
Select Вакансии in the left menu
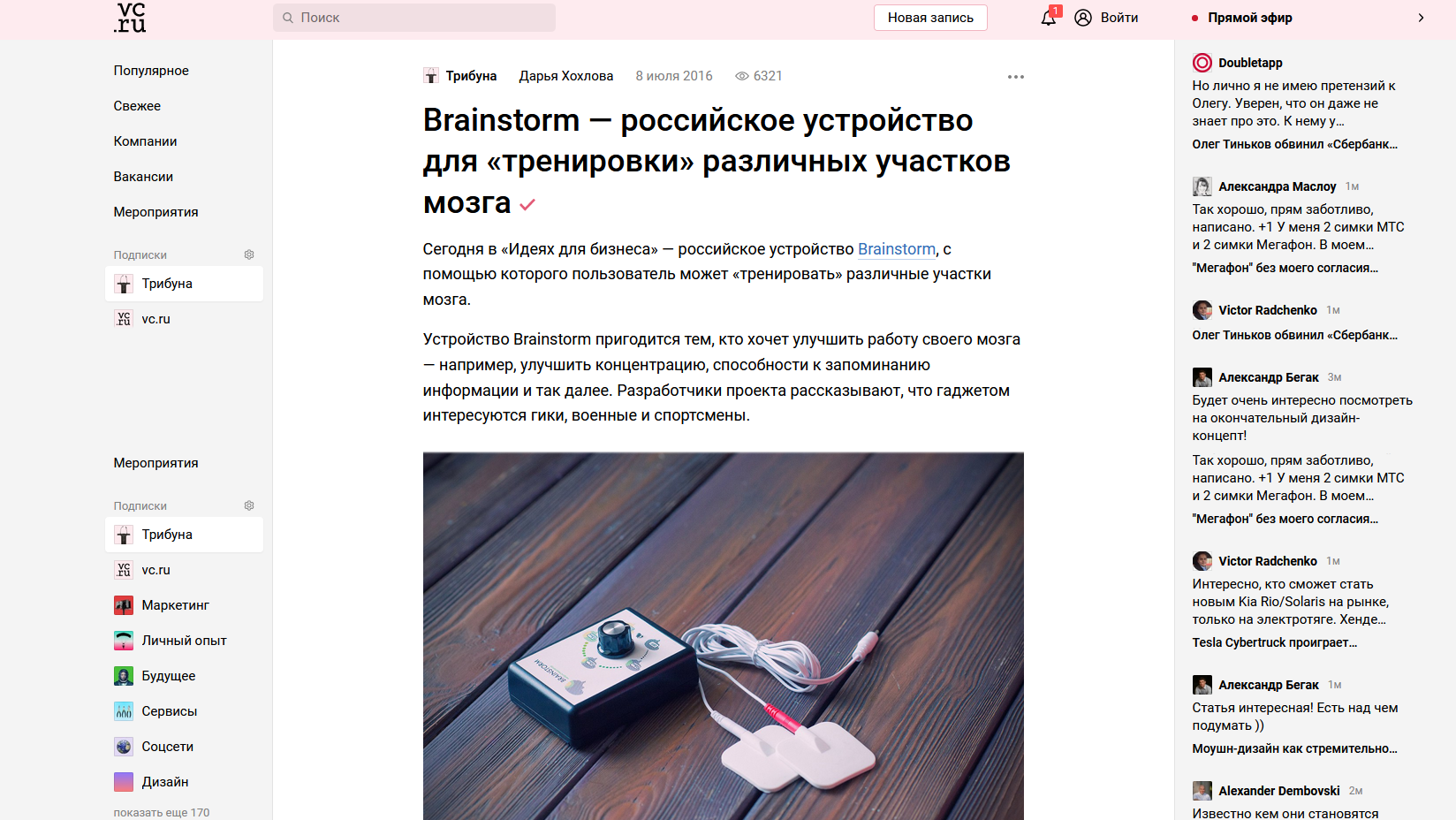[x=143, y=177]
